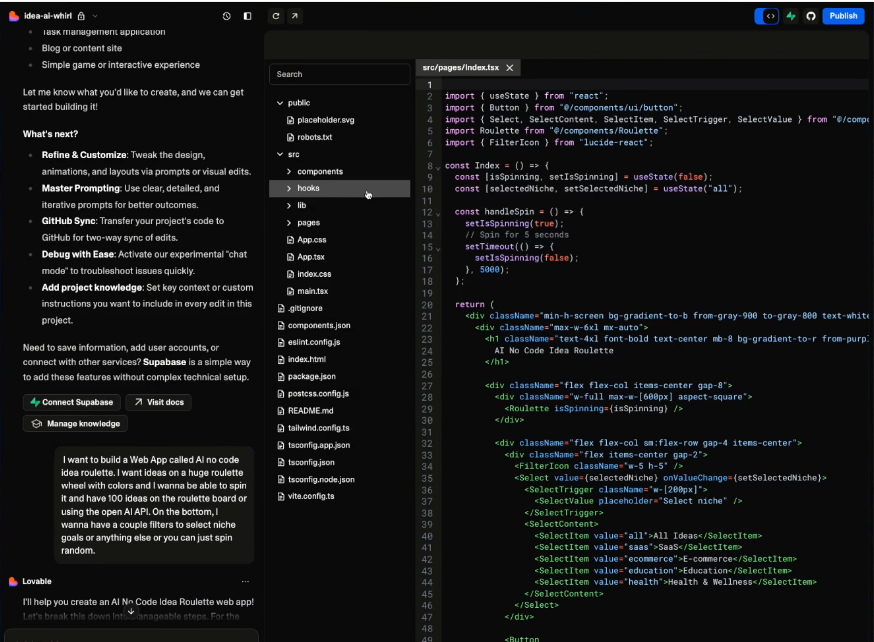Click the Connect Supabase button

(71, 402)
